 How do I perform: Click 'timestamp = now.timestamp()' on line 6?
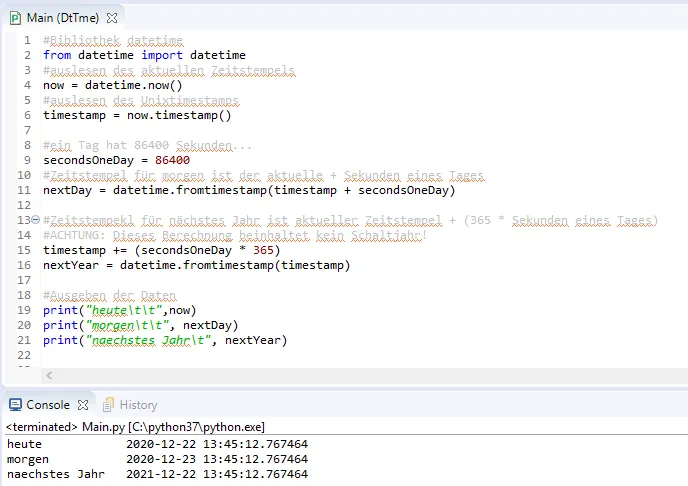[137, 115]
